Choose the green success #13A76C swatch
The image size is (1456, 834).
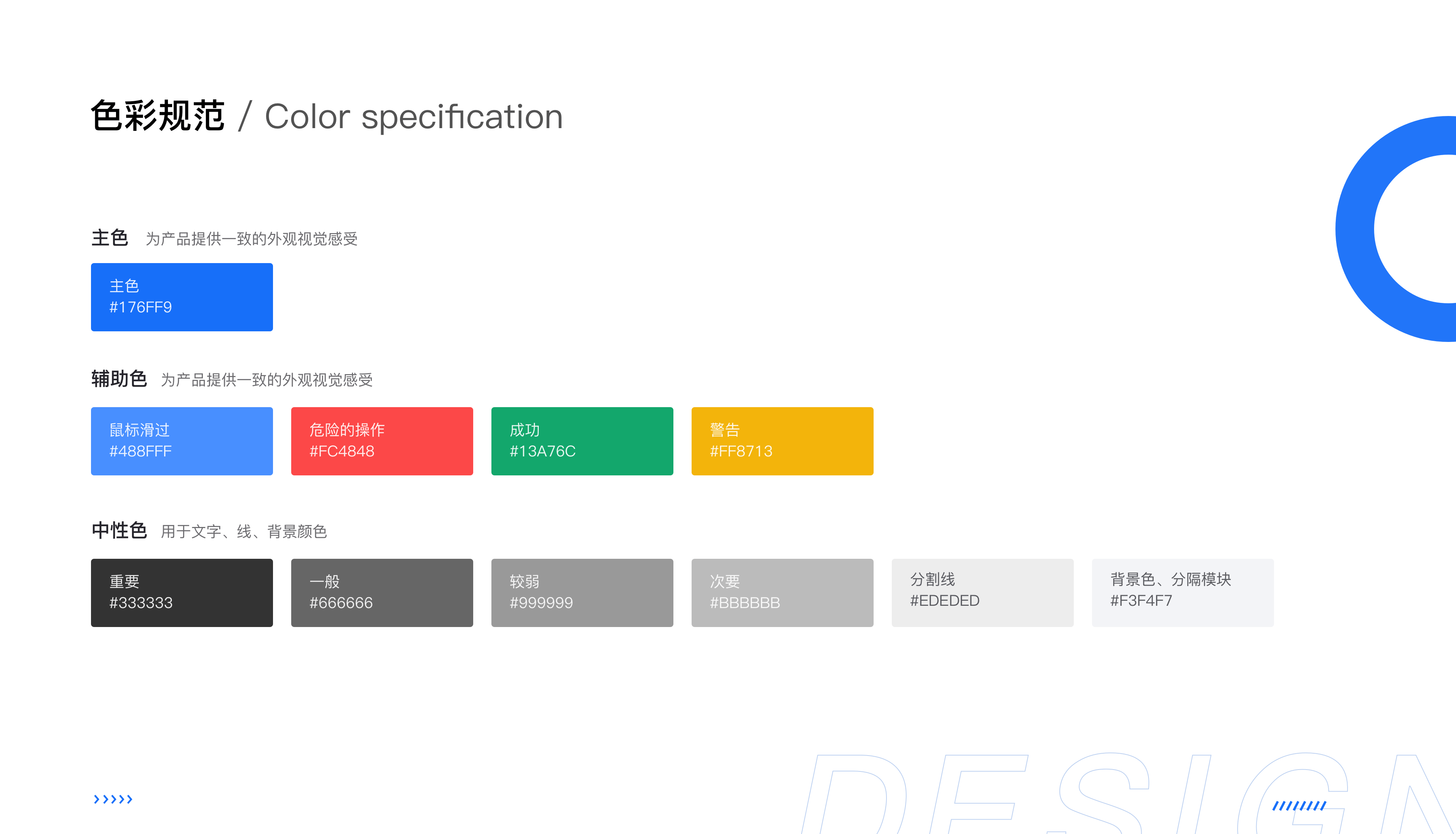[x=582, y=441]
